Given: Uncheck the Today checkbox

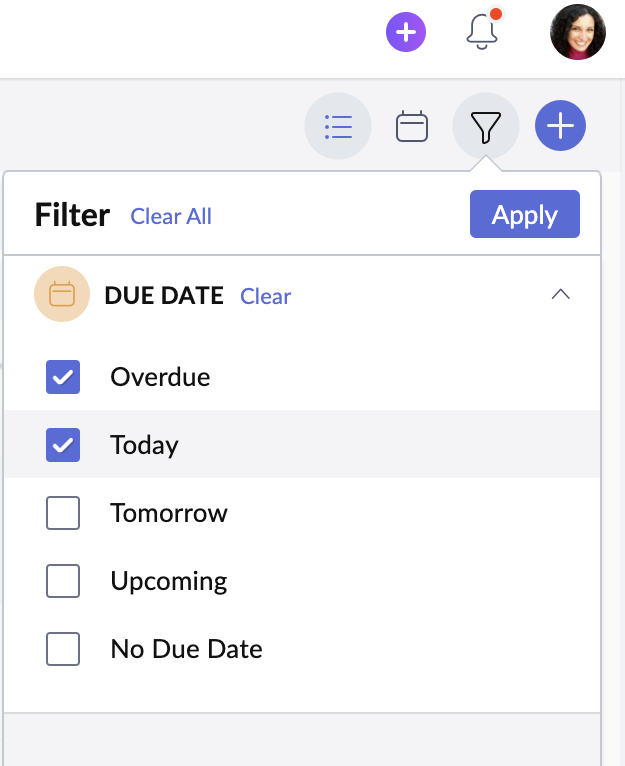Looking at the screenshot, I should 63,445.
